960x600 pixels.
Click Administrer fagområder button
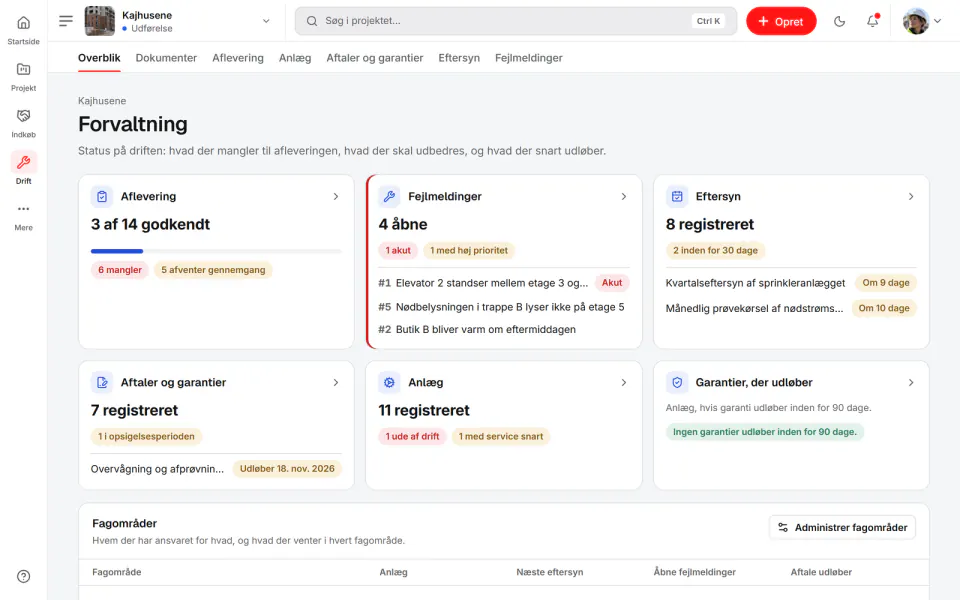coord(842,528)
